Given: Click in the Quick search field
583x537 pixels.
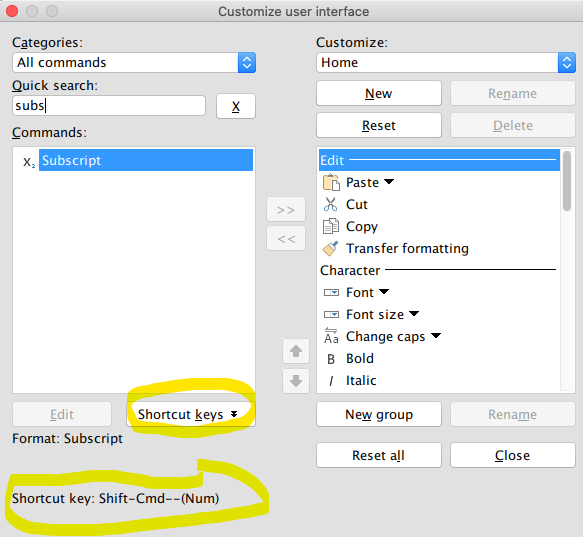Looking at the screenshot, I should pos(109,106).
